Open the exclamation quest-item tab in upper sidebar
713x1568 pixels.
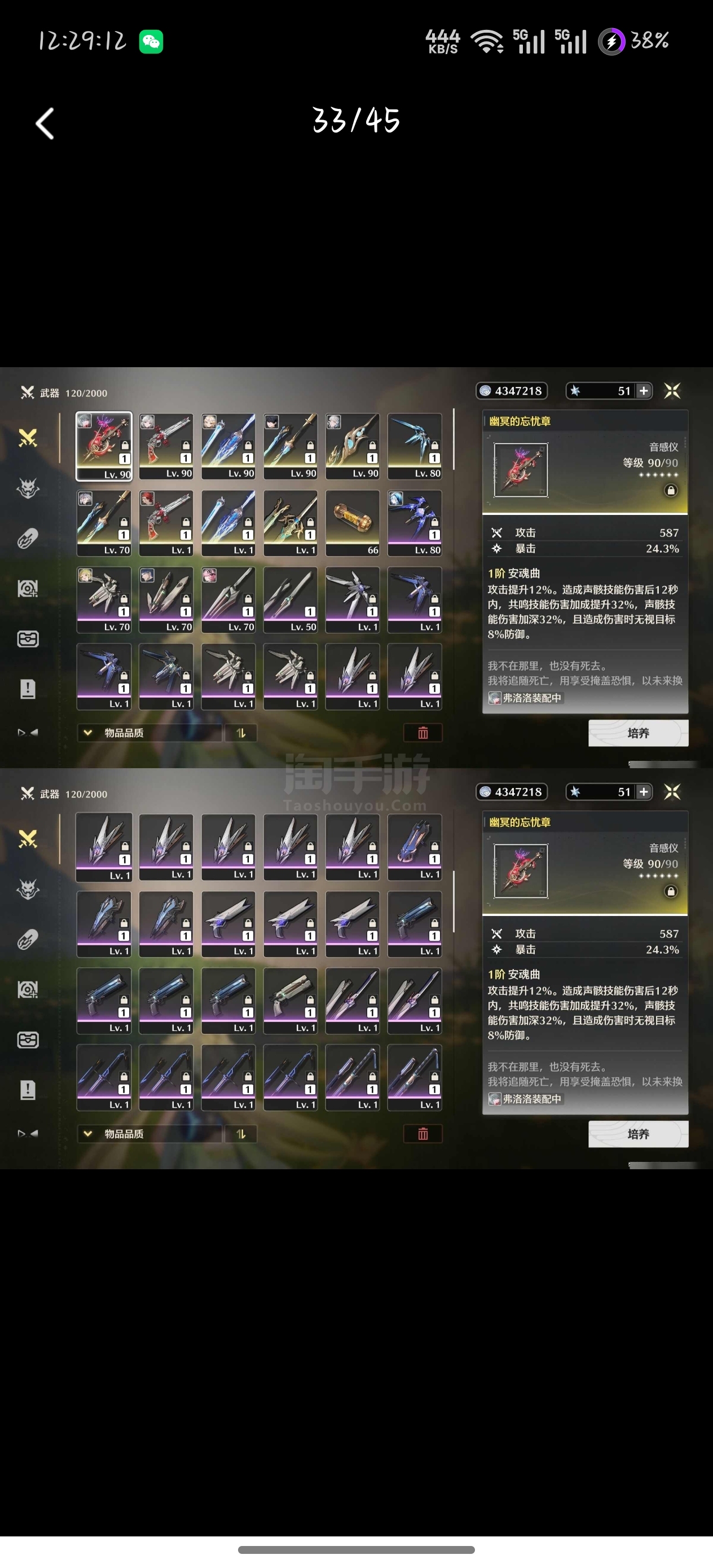tap(28, 689)
